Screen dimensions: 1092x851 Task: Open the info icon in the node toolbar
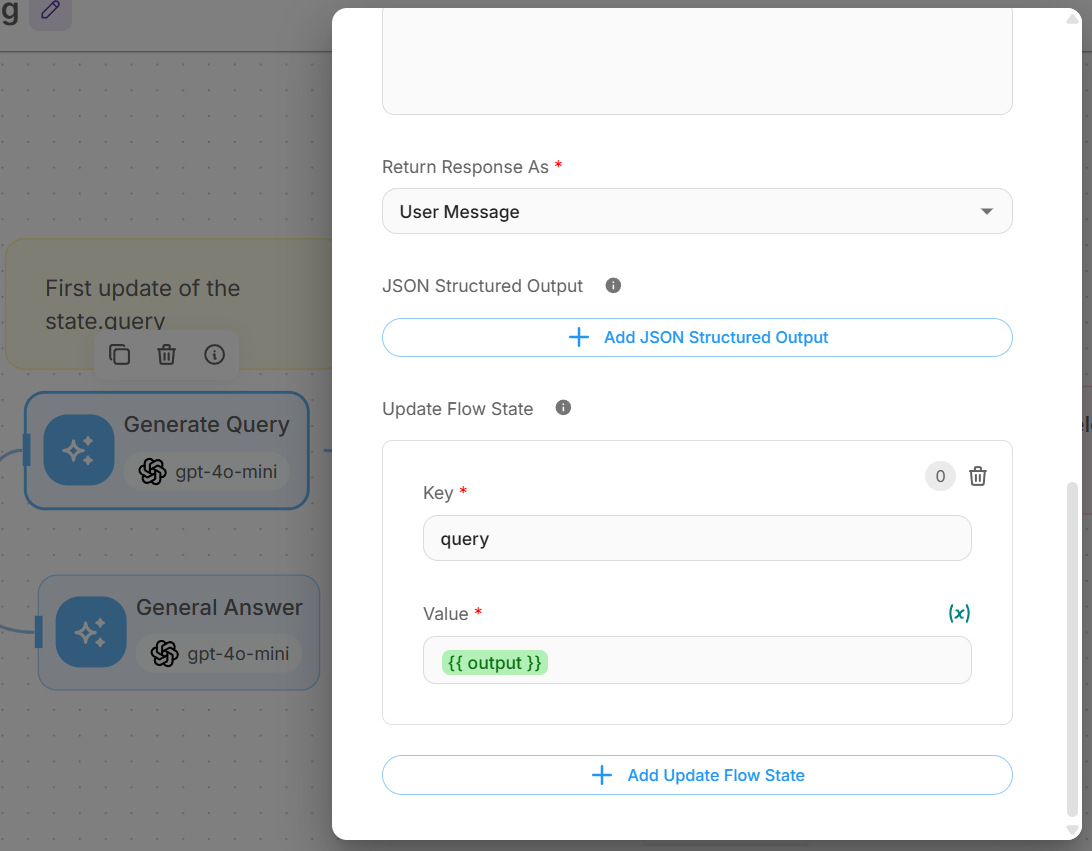coord(214,355)
